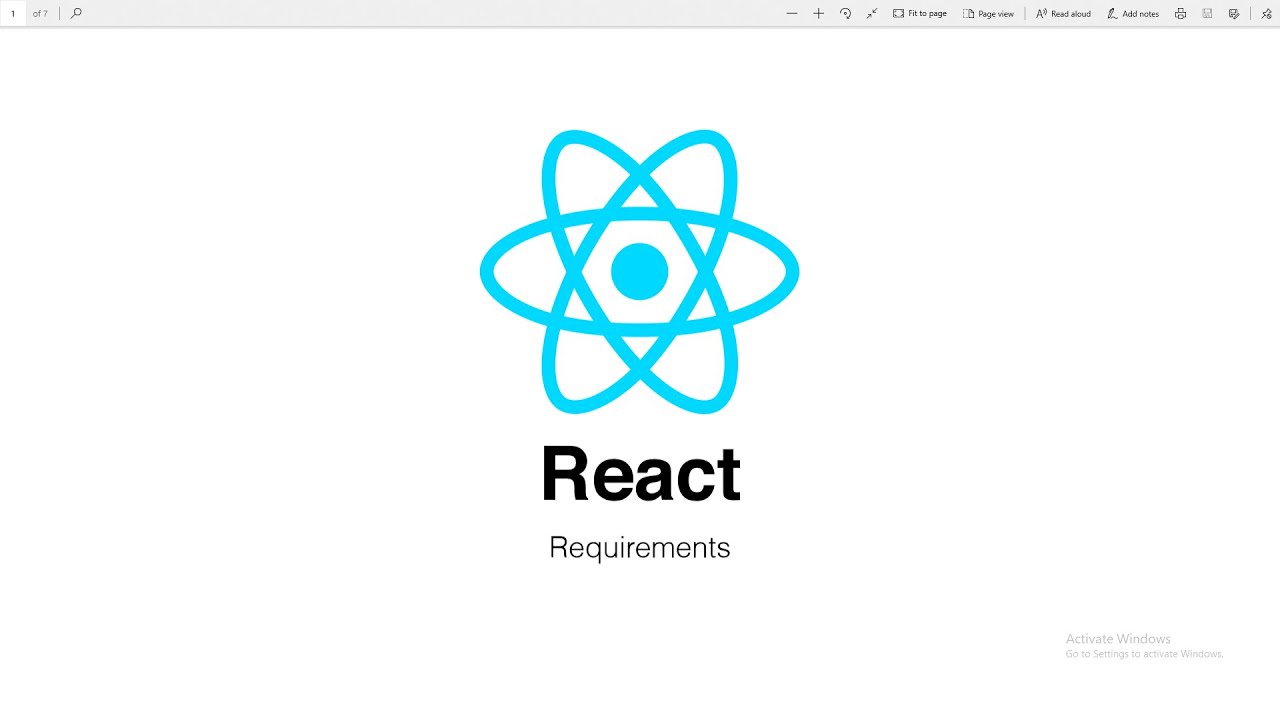This screenshot has width=1280, height=720.
Task: Start Read aloud
Action: [1063, 13]
